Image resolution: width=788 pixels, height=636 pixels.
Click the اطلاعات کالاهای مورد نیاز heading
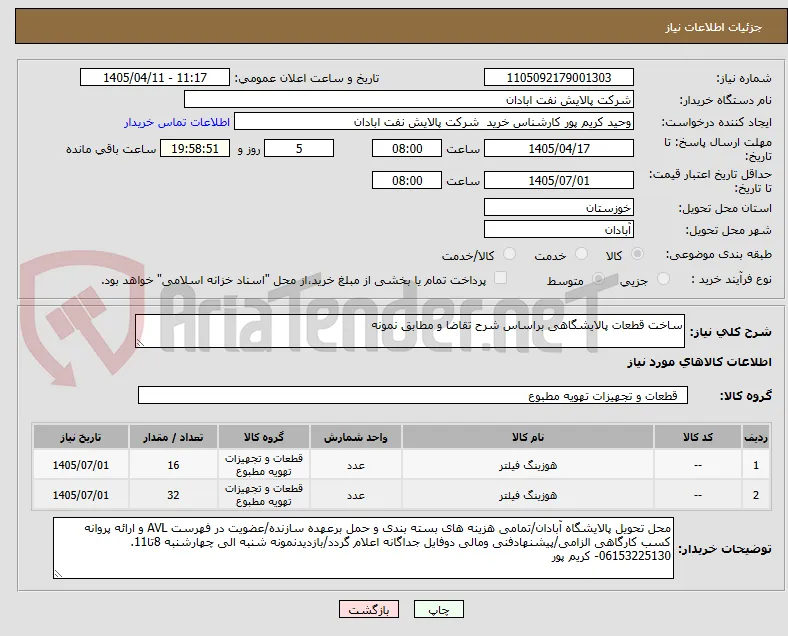[x=699, y=362]
